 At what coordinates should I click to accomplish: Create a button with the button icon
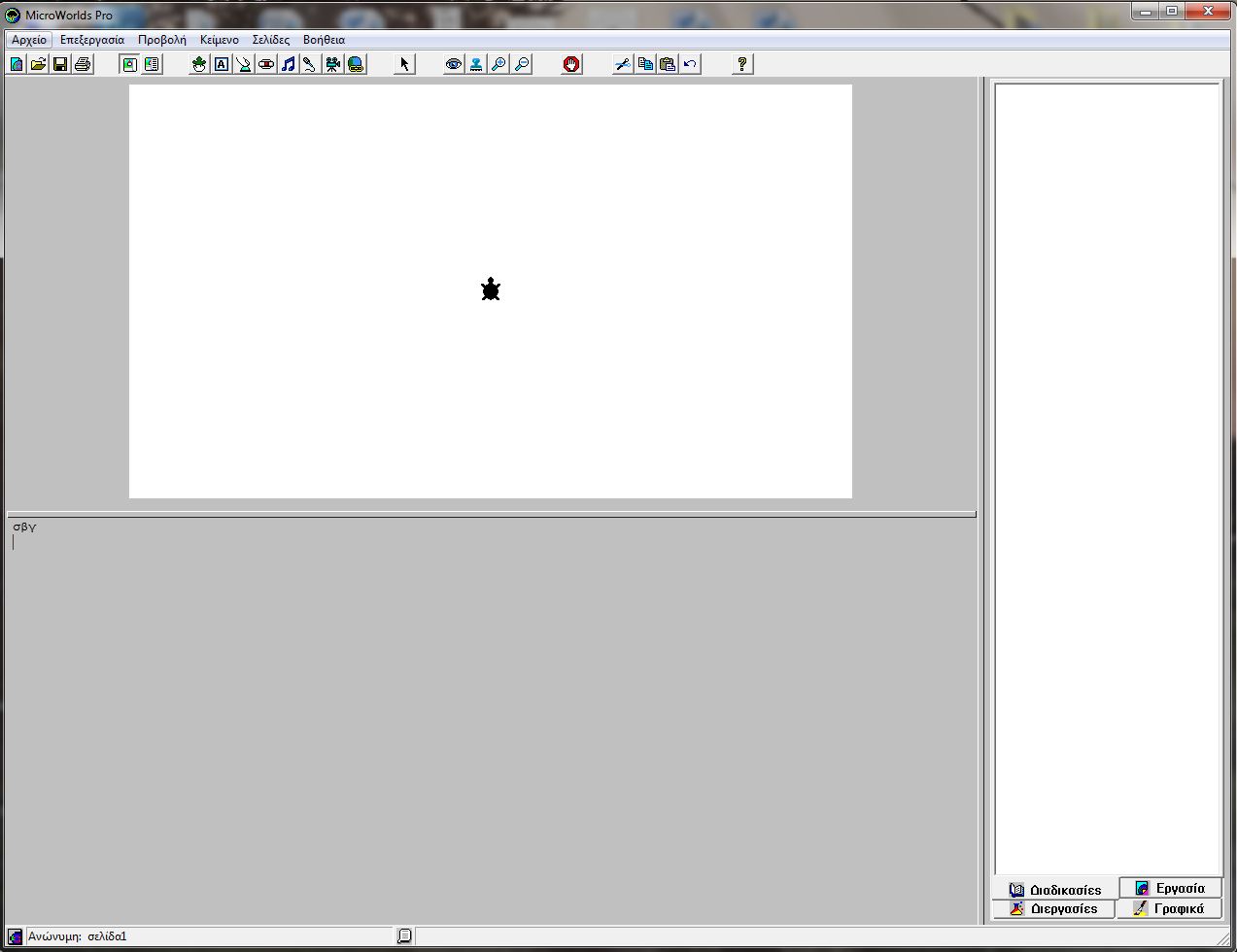click(266, 64)
